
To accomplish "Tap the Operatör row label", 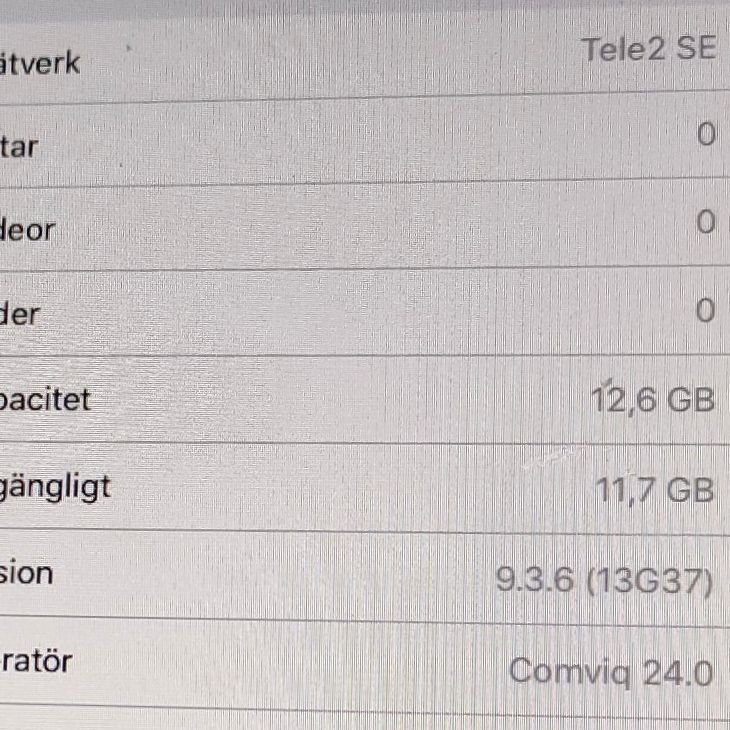I will [36, 661].
